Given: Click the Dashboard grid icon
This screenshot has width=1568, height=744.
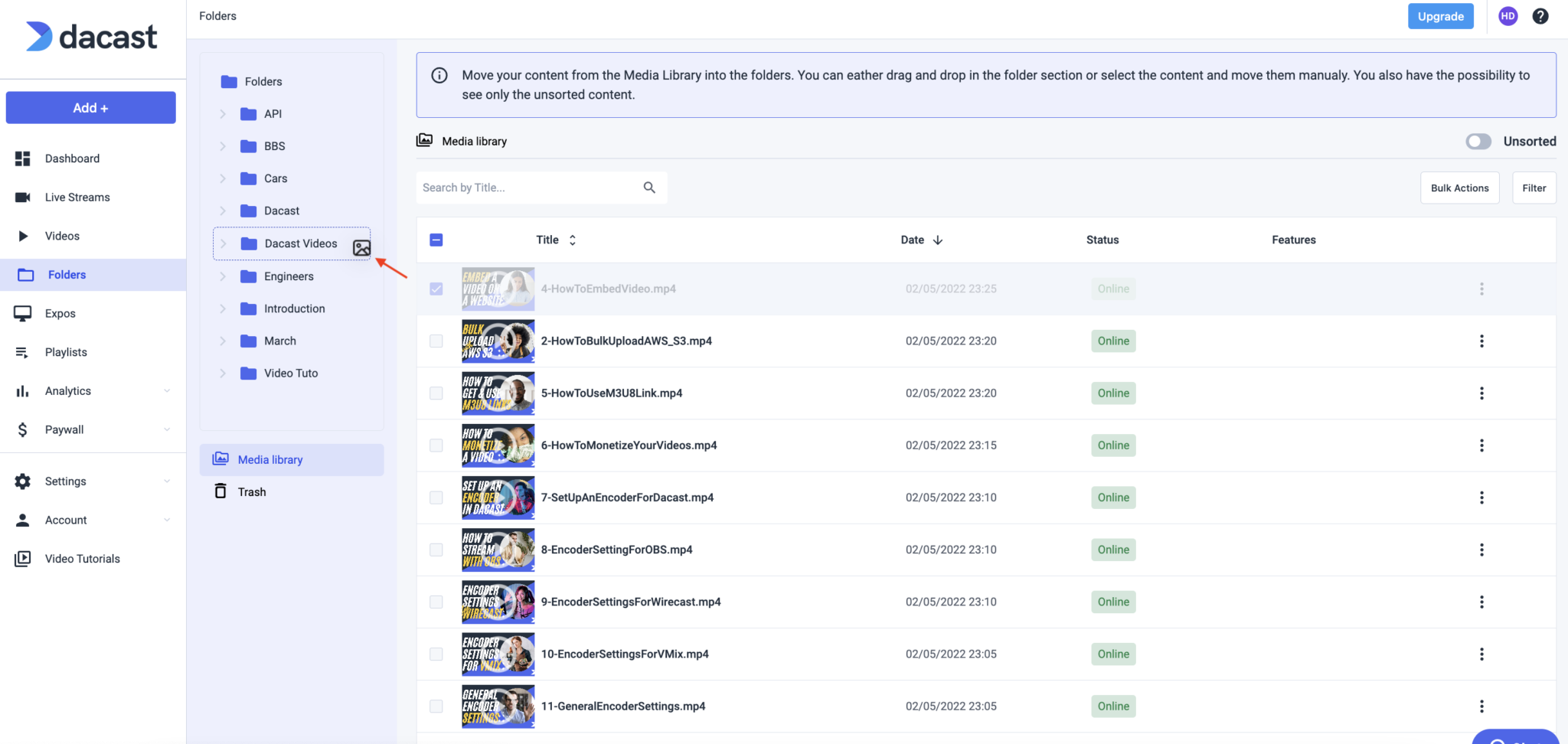Looking at the screenshot, I should (x=23, y=158).
